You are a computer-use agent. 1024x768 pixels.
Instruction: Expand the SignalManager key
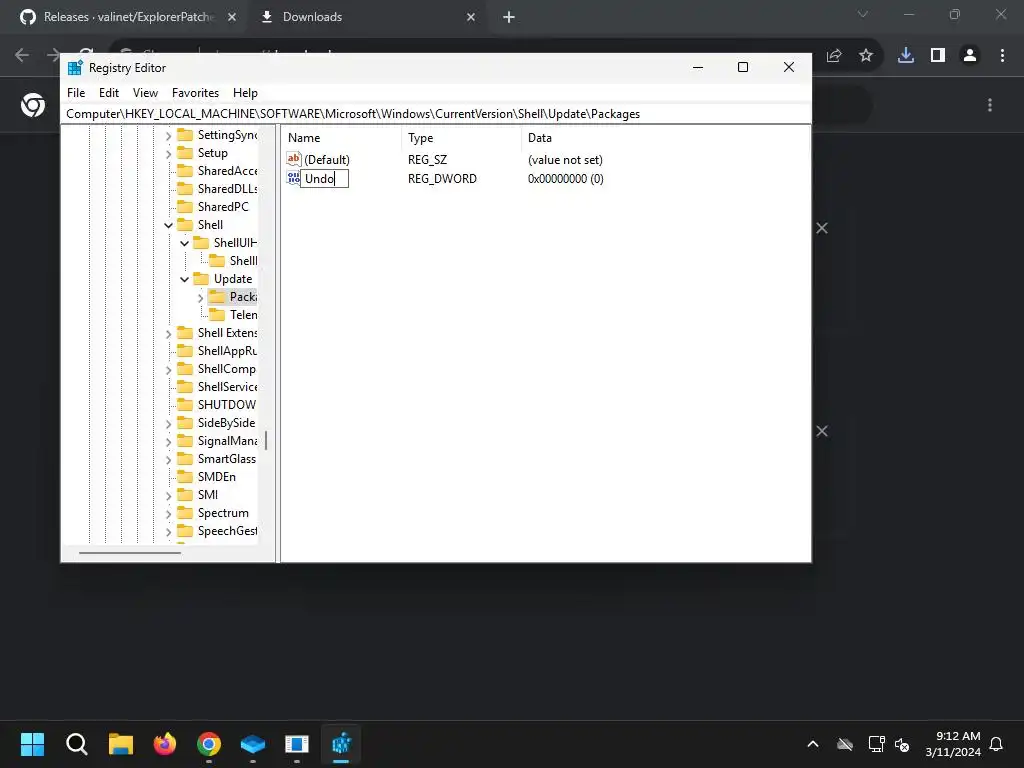pos(168,442)
